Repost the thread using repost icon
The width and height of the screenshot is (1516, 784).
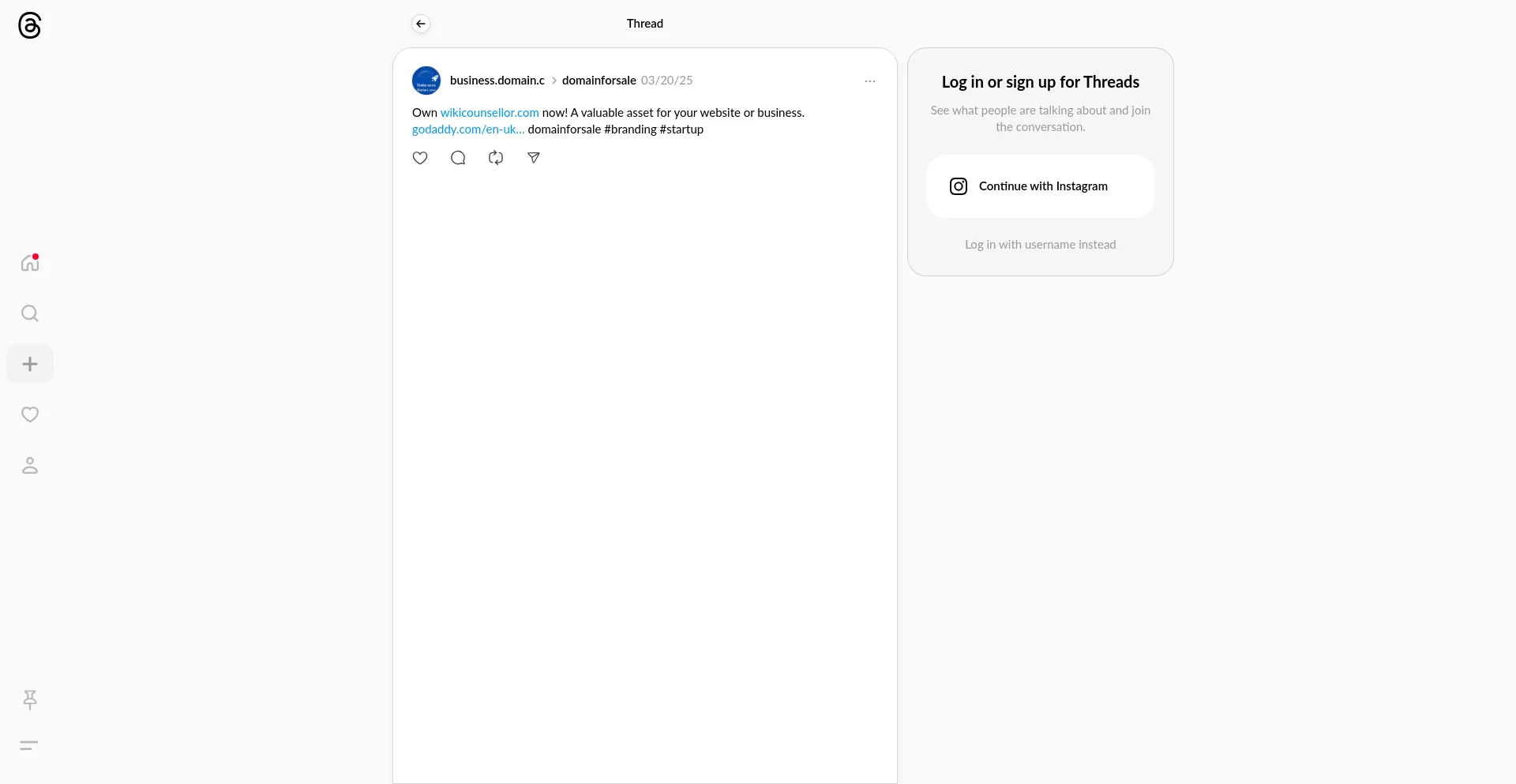pyautogui.click(x=496, y=158)
